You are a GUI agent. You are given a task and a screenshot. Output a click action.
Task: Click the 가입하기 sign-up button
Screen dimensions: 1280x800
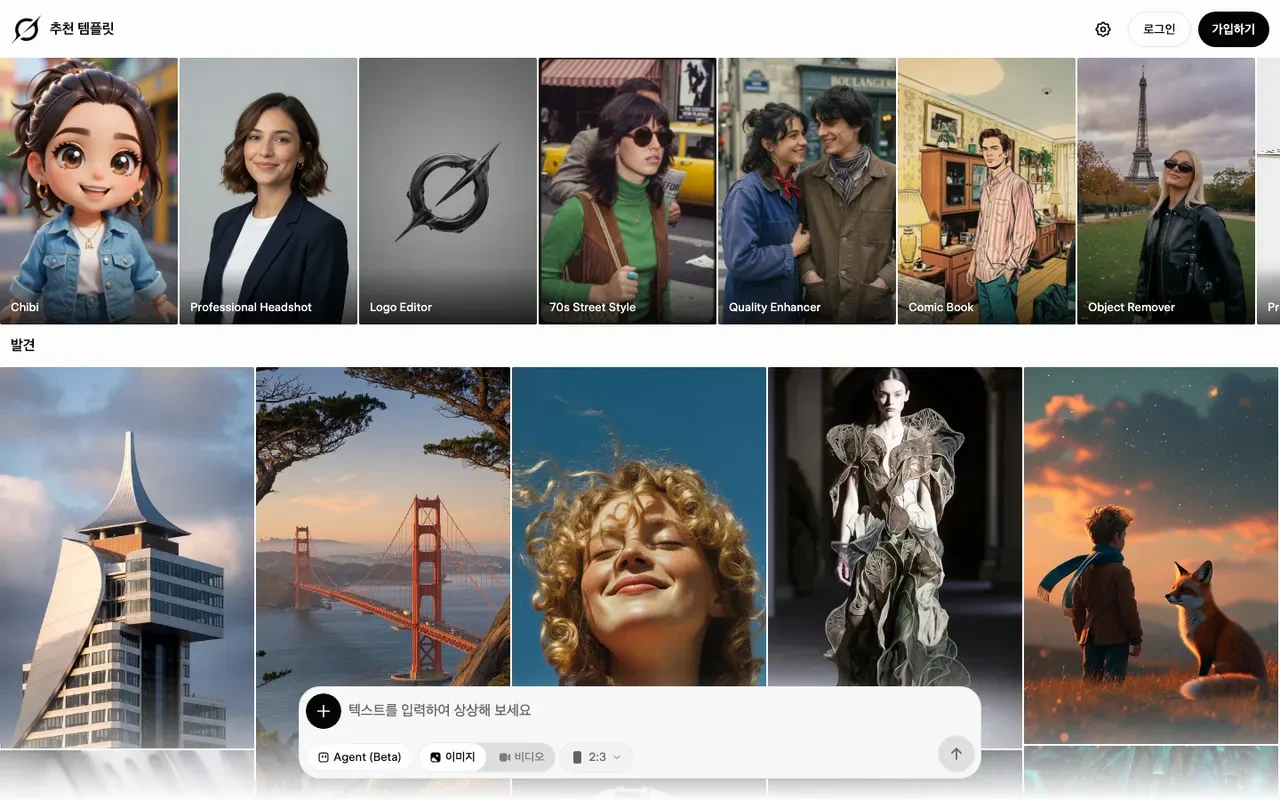(1233, 29)
